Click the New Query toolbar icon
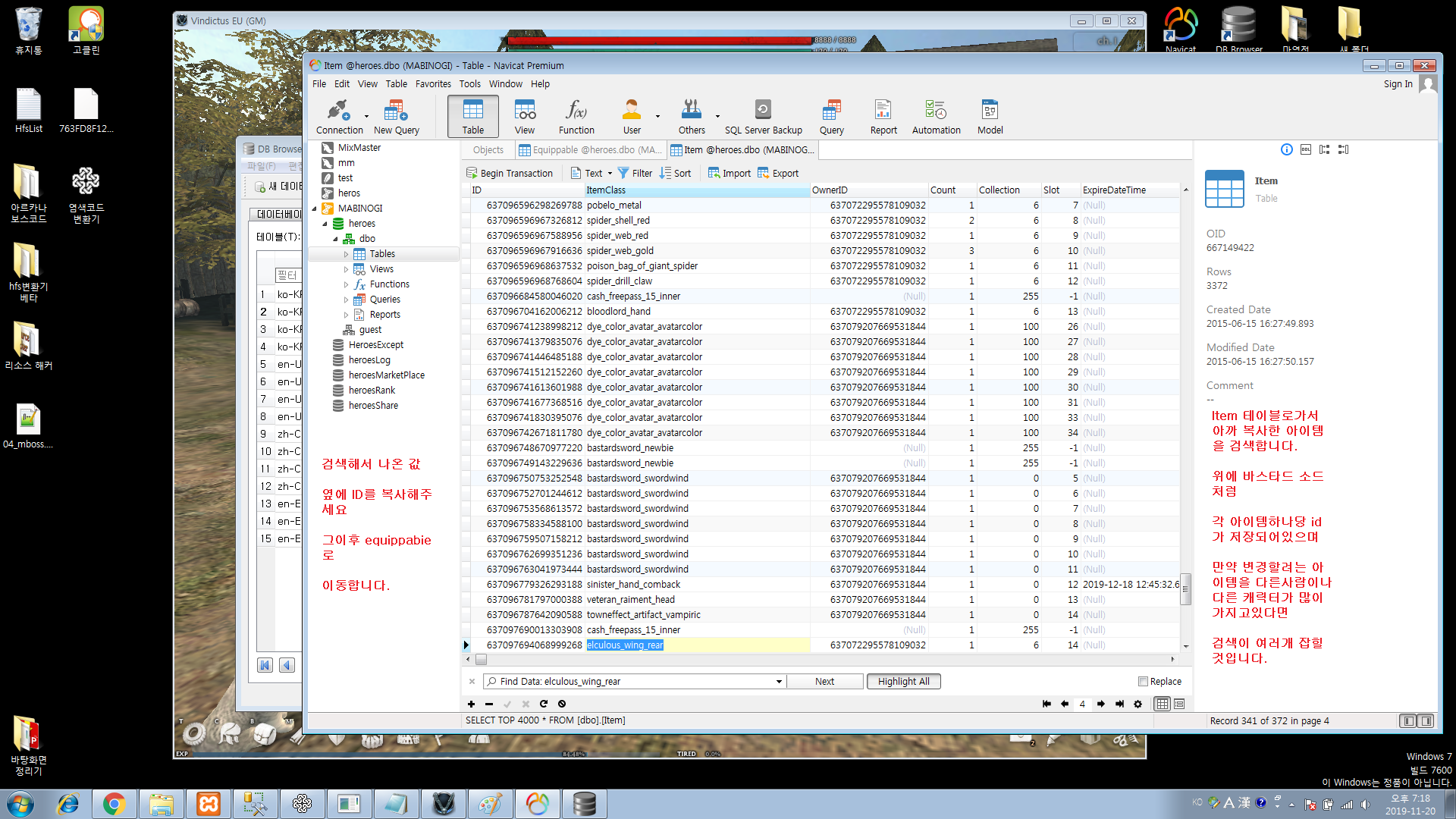The width and height of the screenshot is (1456, 819). pyautogui.click(x=396, y=116)
